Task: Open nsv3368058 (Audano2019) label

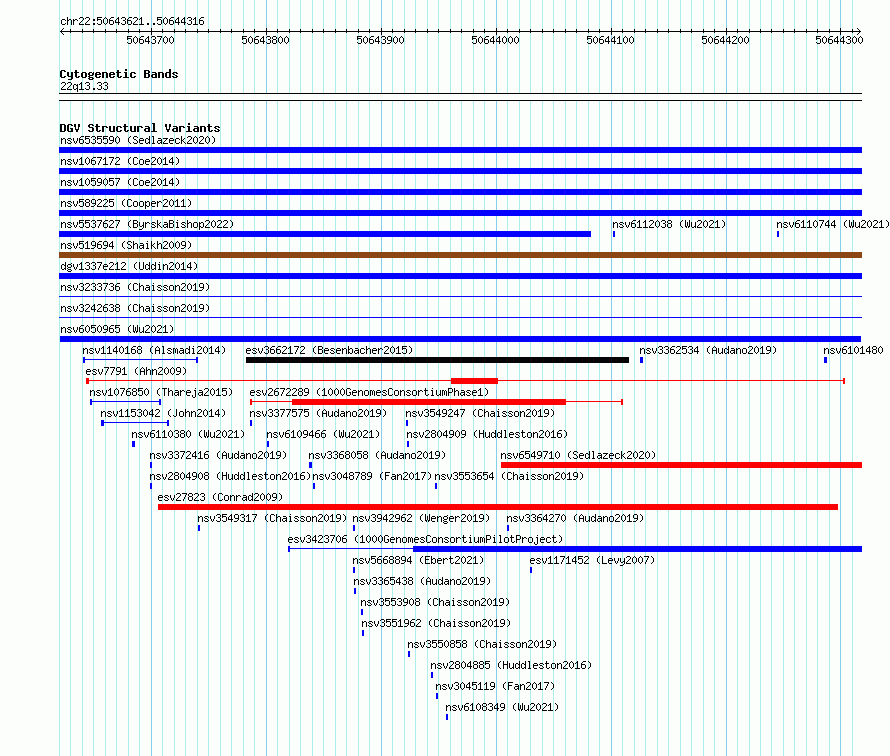Action: pyautogui.click(x=377, y=455)
